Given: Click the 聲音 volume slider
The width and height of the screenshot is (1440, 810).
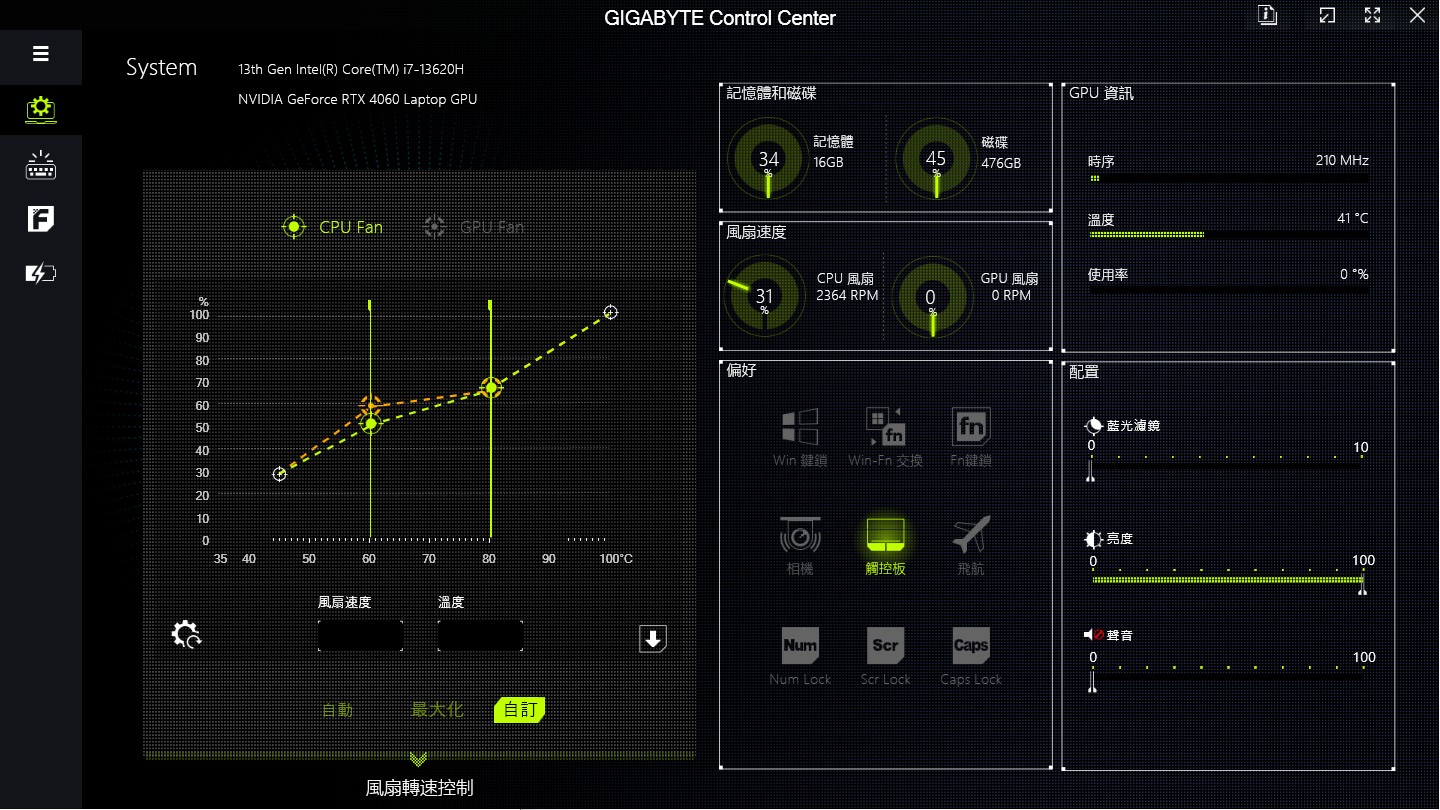Looking at the screenshot, I should [1227, 676].
